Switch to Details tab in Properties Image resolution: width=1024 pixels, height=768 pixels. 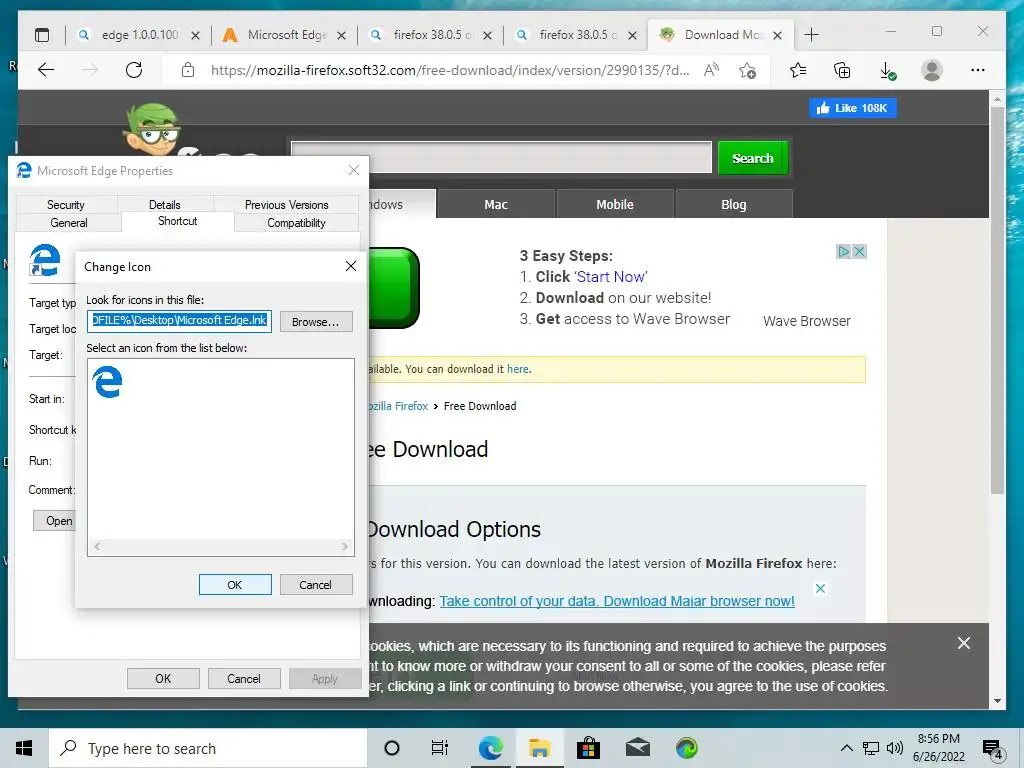click(x=165, y=204)
